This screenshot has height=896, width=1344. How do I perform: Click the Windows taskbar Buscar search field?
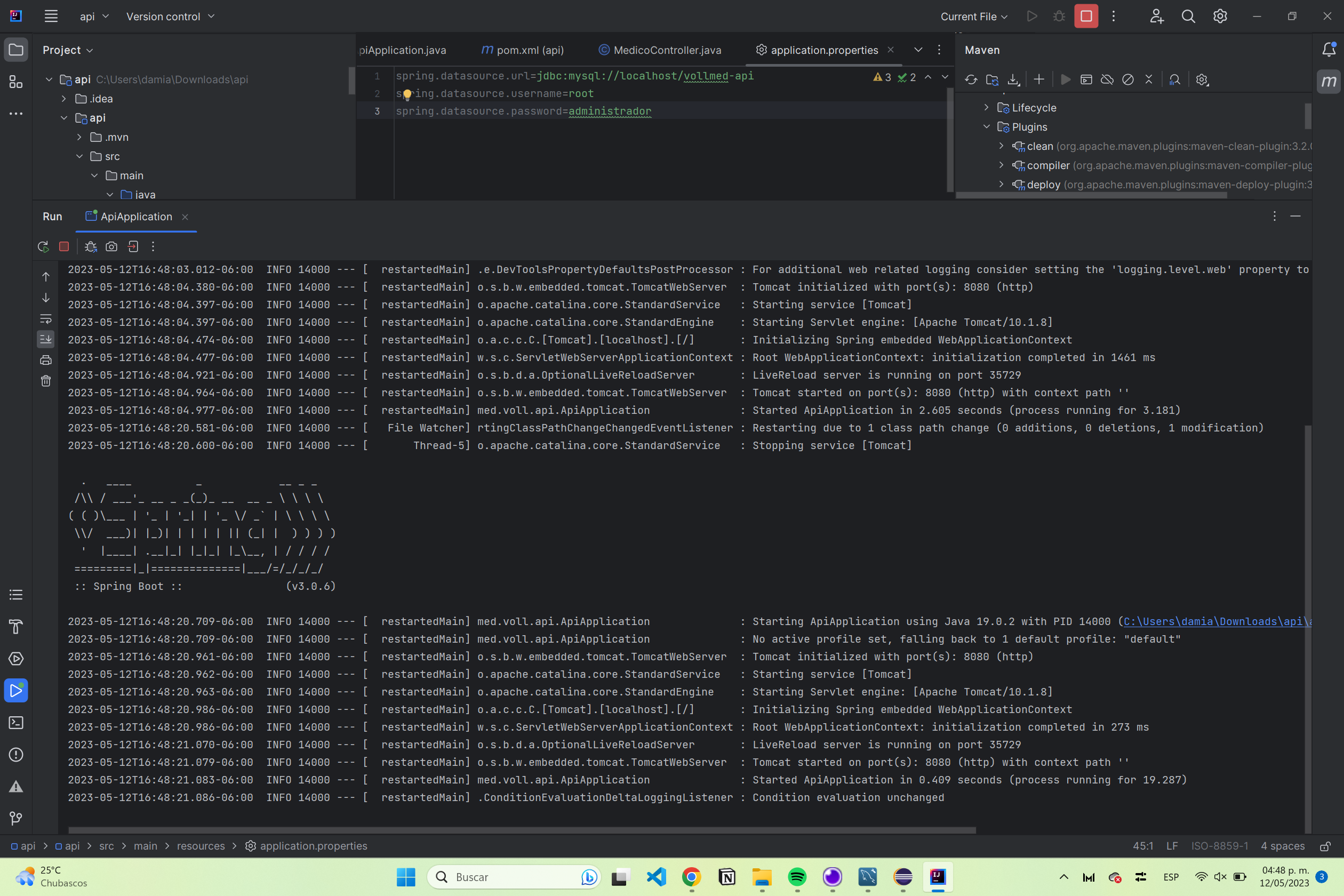pyautogui.click(x=514, y=877)
